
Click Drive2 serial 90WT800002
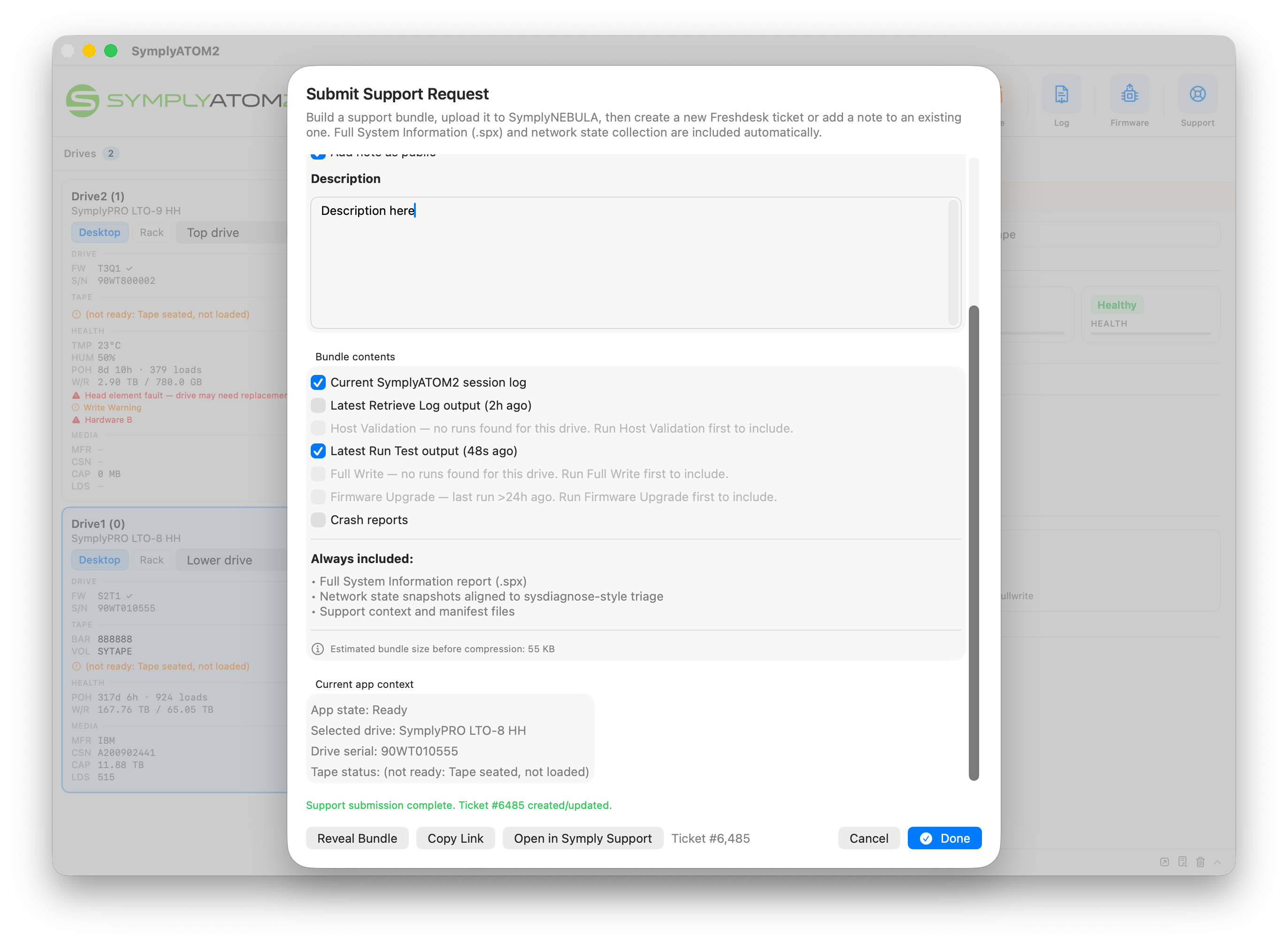coord(126,281)
